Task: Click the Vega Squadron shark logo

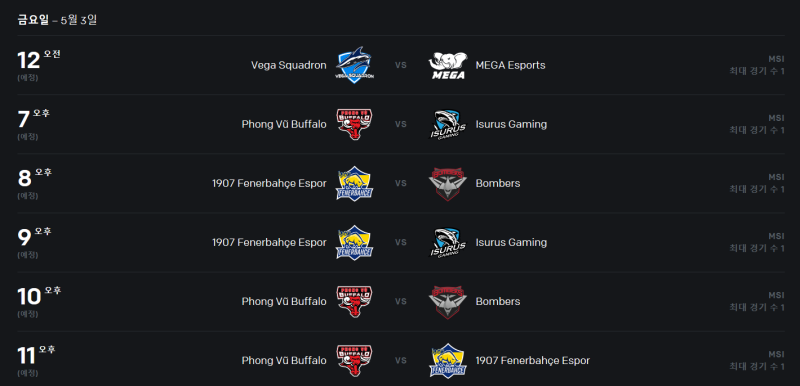Action: click(x=355, y=65)
